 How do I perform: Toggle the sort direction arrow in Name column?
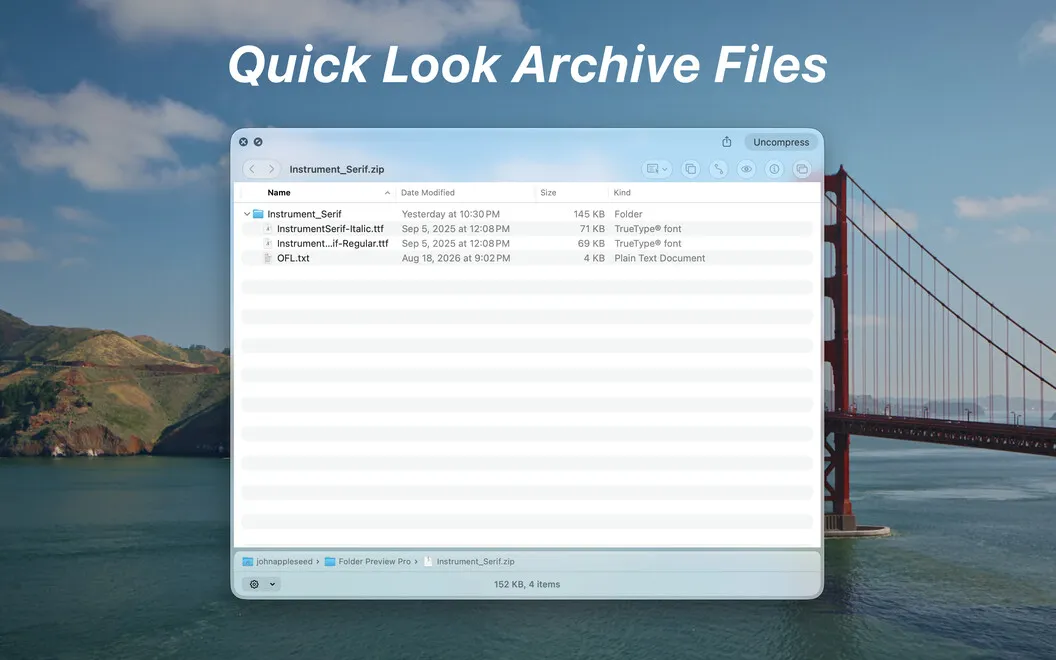(387, 193)
